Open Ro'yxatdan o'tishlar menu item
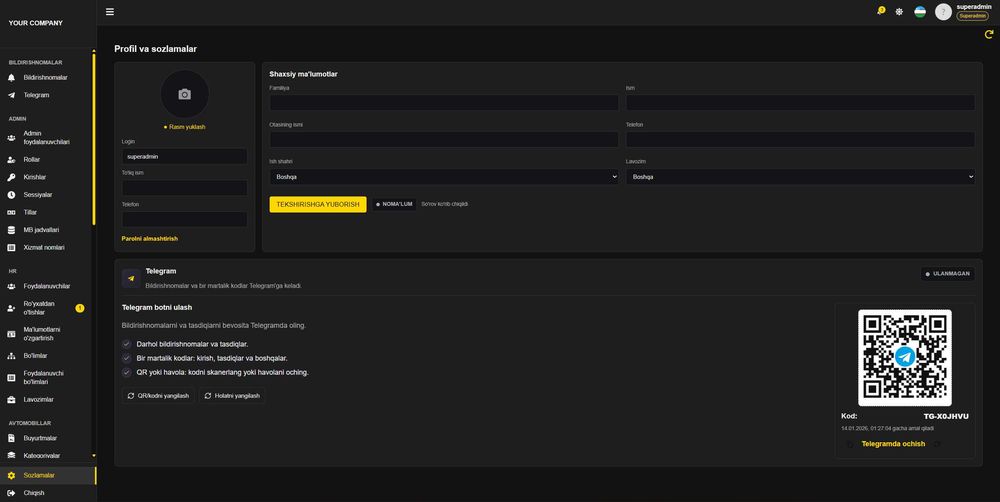 [46, 308]
